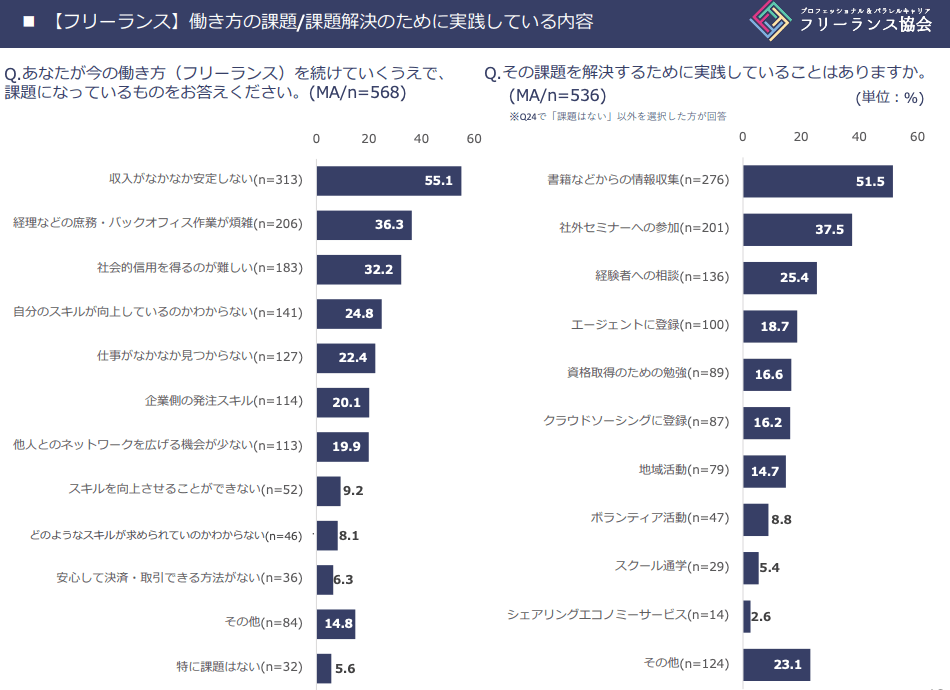Click the 特に課題はない(n=32) label

(239, 665)
